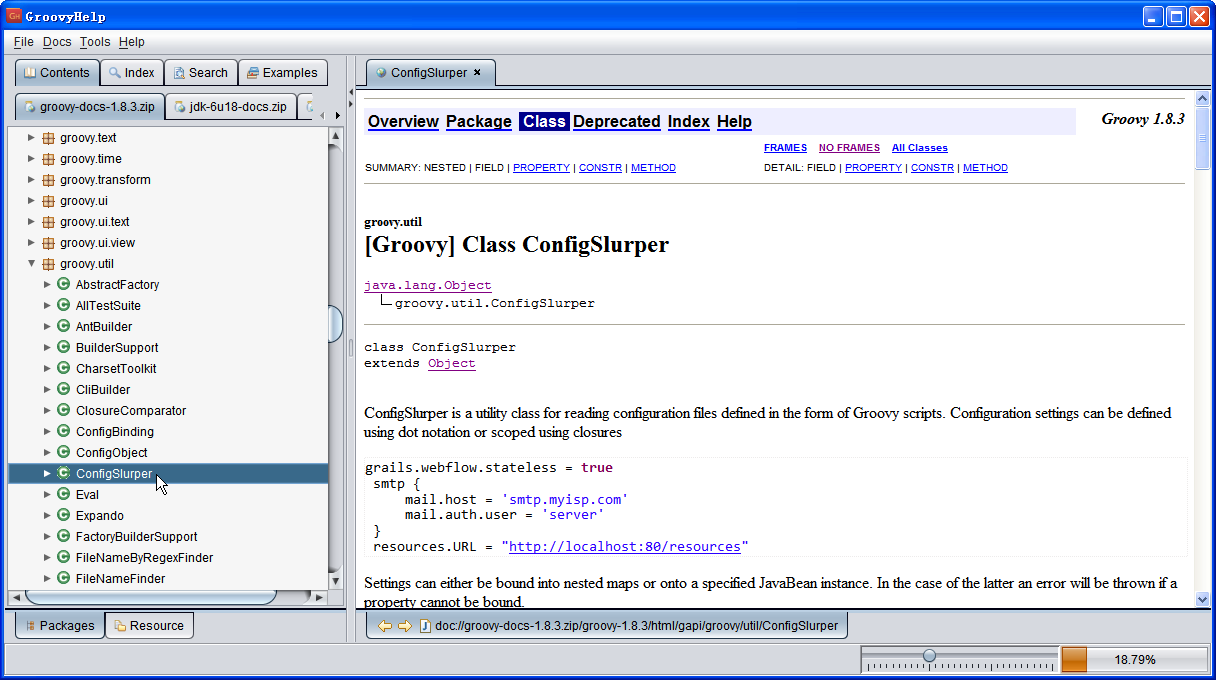Click the Eval class icon

64,495
